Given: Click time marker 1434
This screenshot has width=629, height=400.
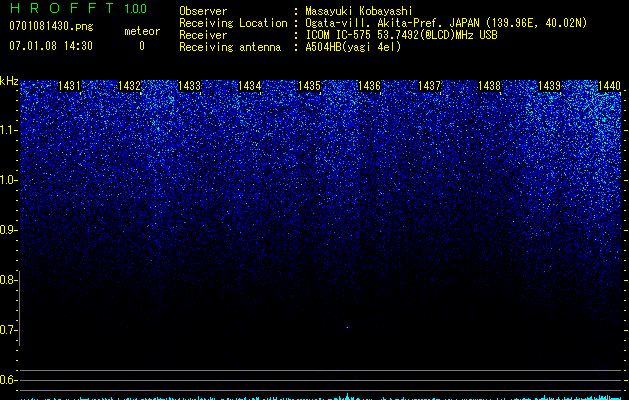Looking at the screenshot, I should (x=250, y=86).
